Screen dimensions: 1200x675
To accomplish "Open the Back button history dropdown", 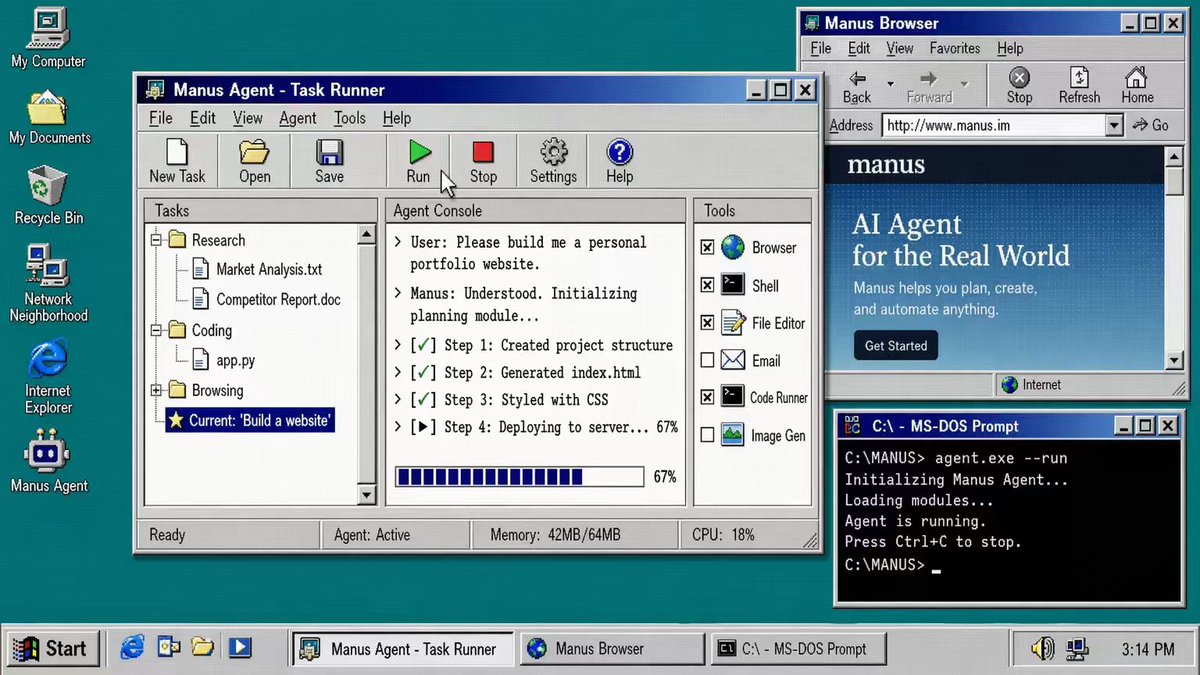I will point(890,82).
